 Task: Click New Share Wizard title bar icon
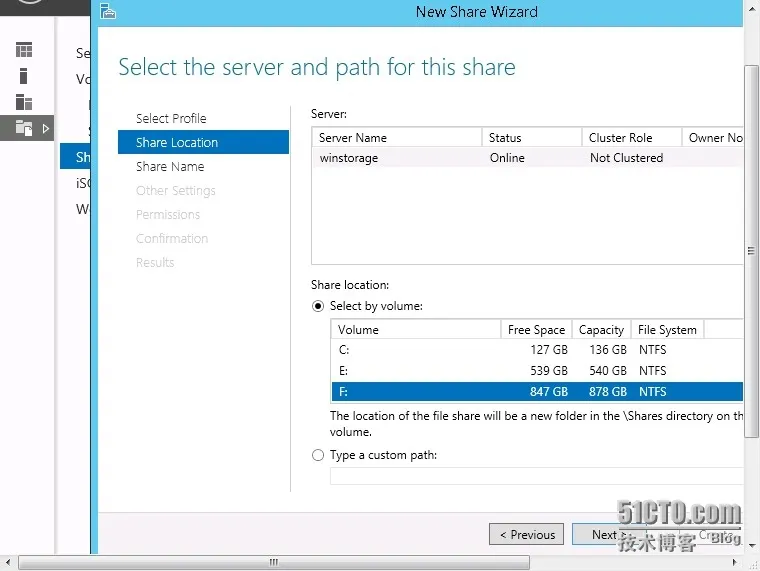click(108, 11)
